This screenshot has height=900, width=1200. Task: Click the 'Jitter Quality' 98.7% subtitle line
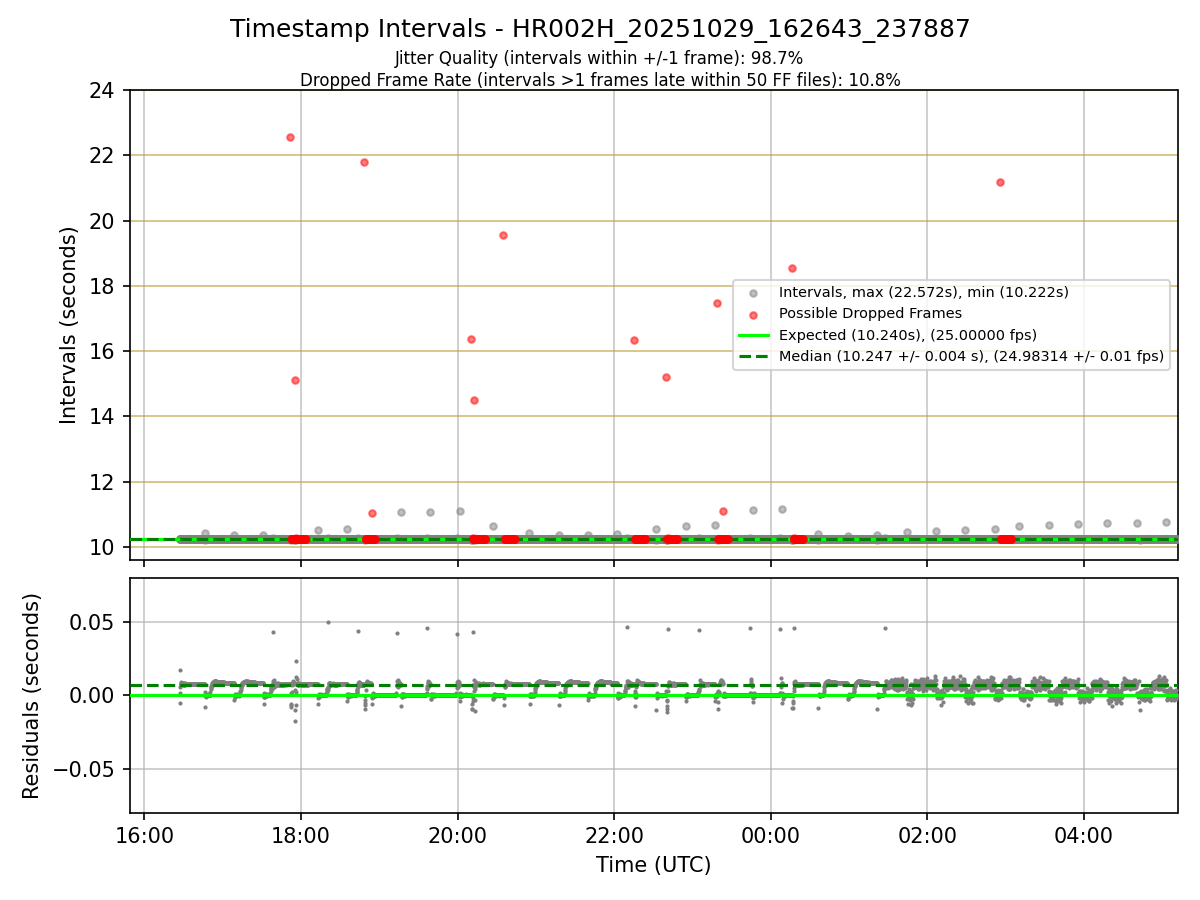point(600,58)
